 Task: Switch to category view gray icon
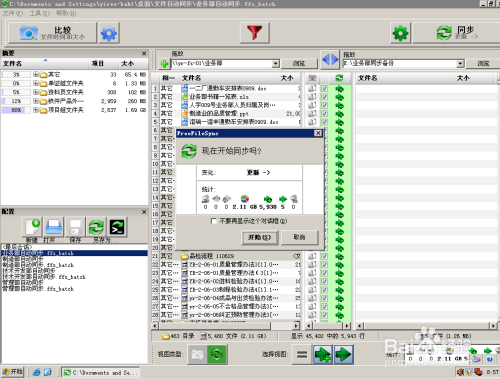click(197, 354)
